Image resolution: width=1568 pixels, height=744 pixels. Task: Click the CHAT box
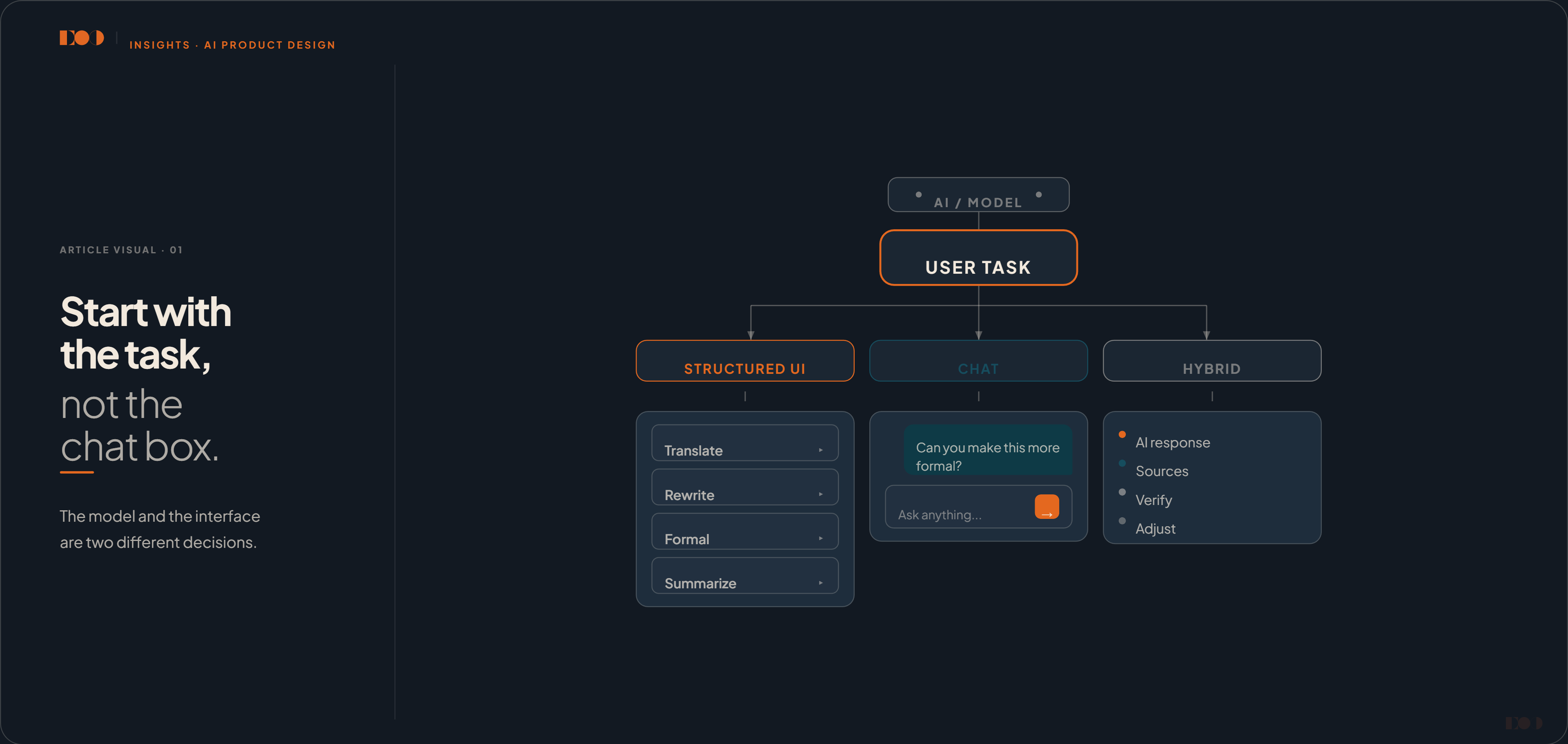[x=978, y=360]
